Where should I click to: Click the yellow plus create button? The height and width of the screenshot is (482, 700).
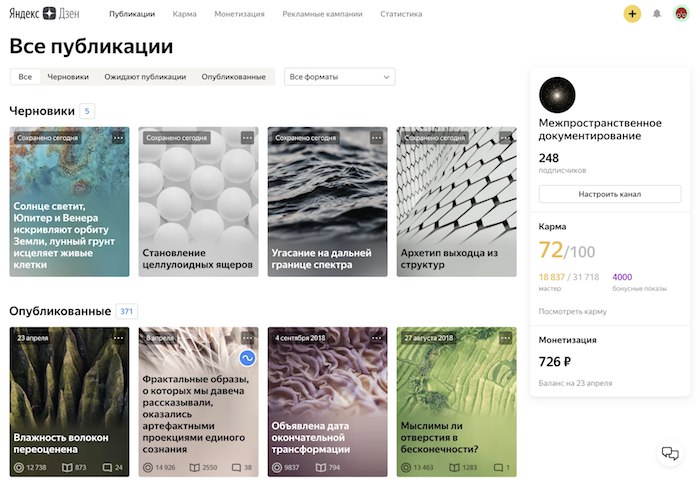tap(632, 14)
